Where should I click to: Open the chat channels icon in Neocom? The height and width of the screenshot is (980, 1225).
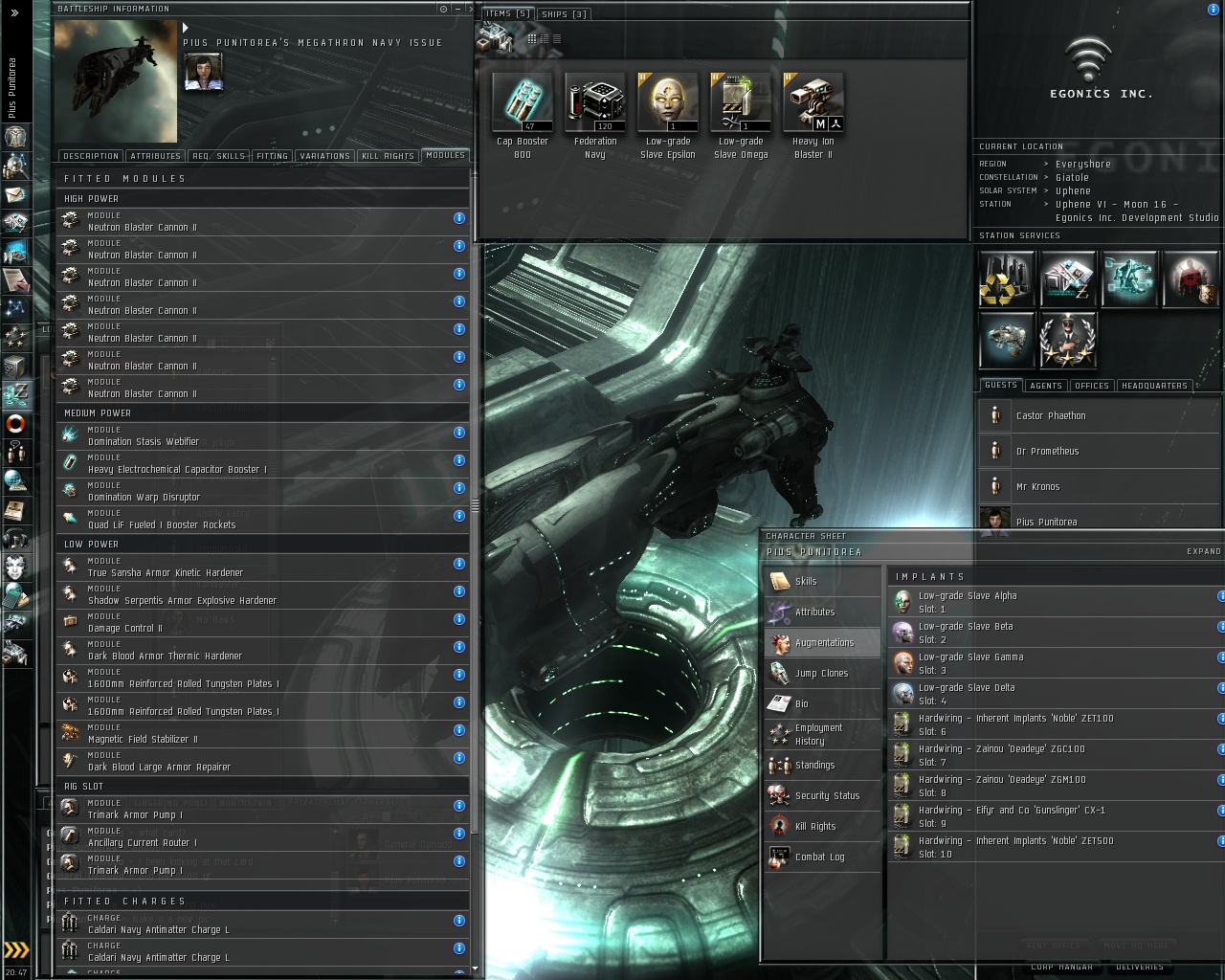[x=16, y=452]
